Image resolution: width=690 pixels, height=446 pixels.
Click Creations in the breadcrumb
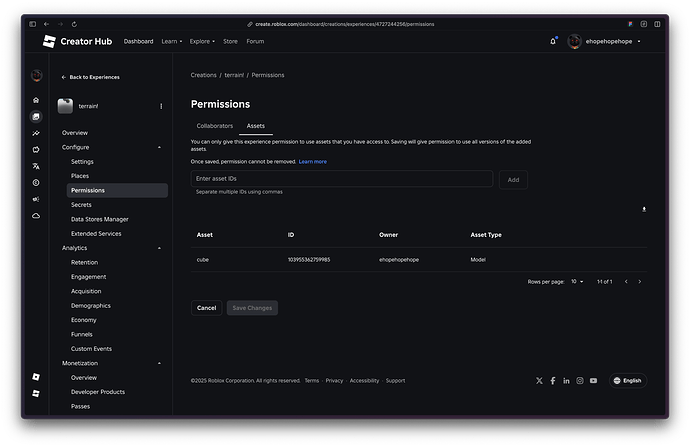coord(203,75)
